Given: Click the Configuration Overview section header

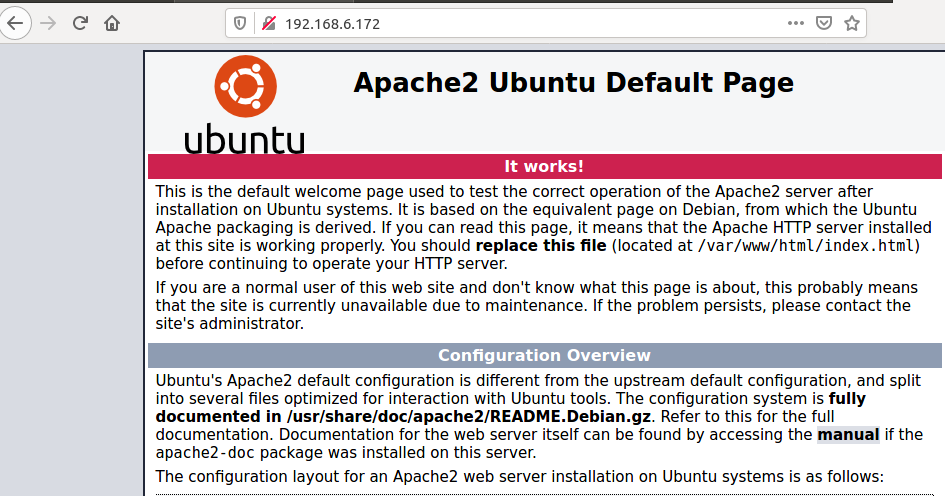Looking at the screenshot, I should pos(544,356).
